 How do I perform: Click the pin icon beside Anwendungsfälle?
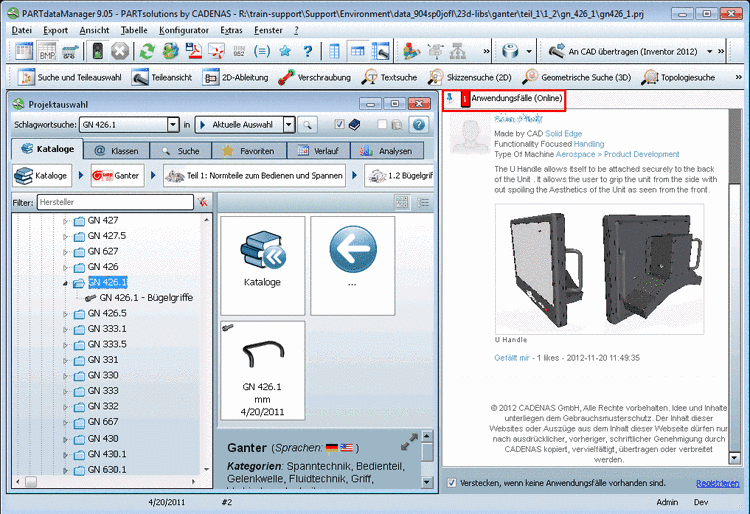pos(450,98)
